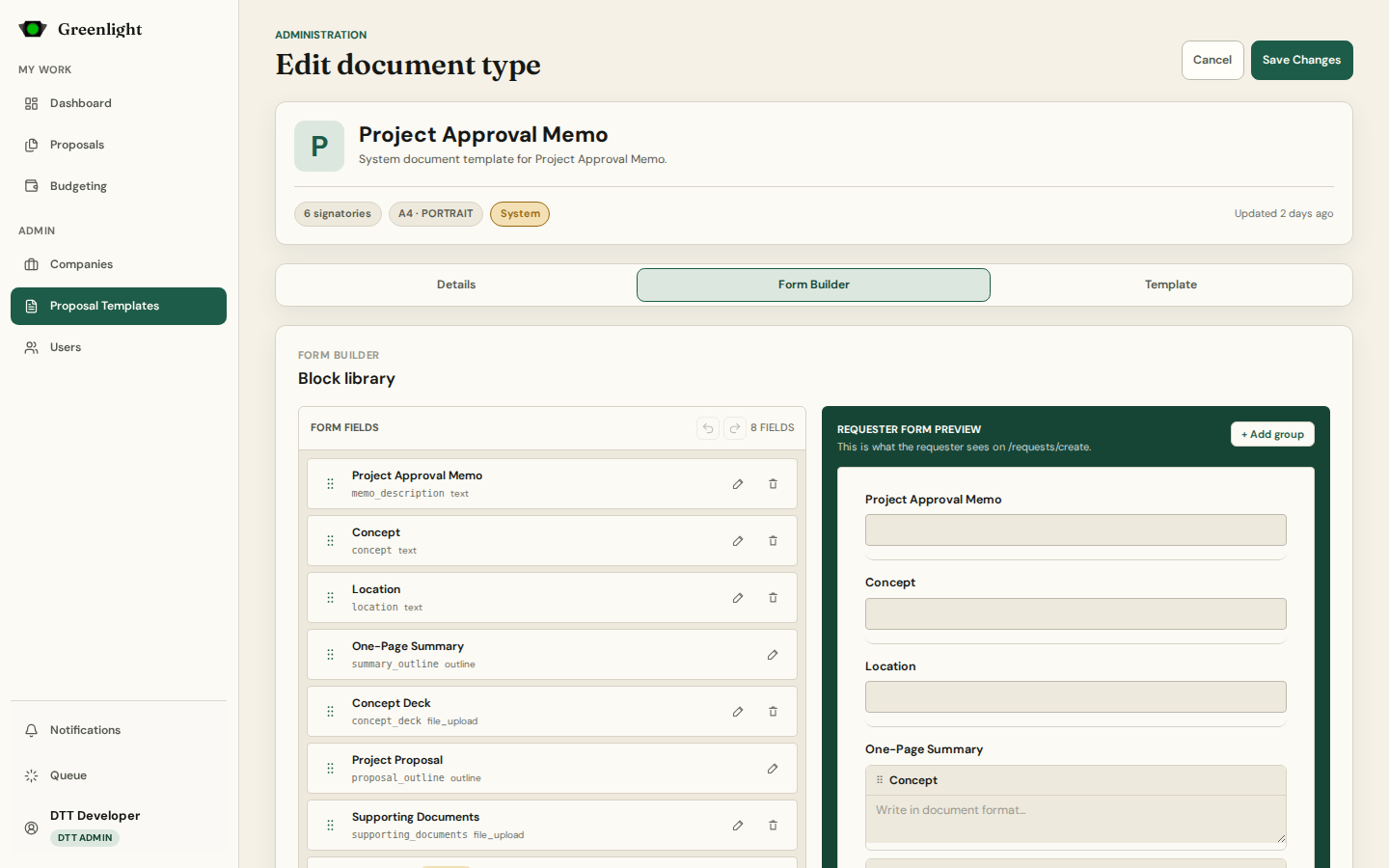
Task: Edit the Project Approval Memo field
Action: [x=738, y=484]
